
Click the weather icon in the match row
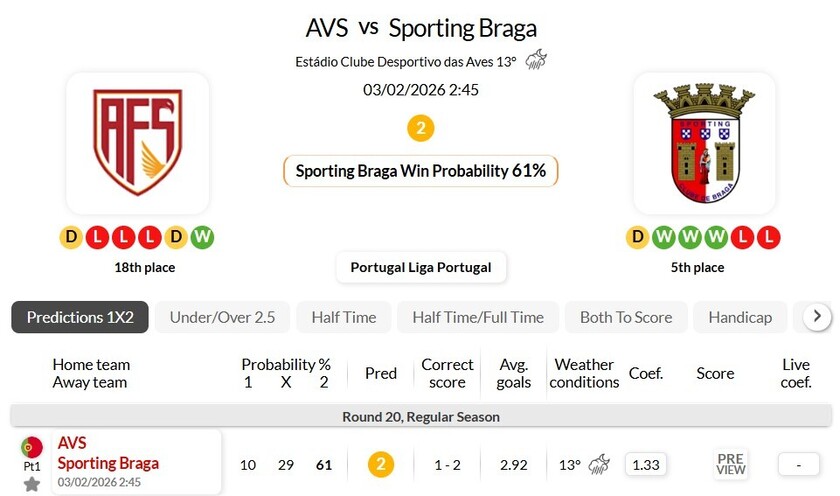(x=599, y=464)
